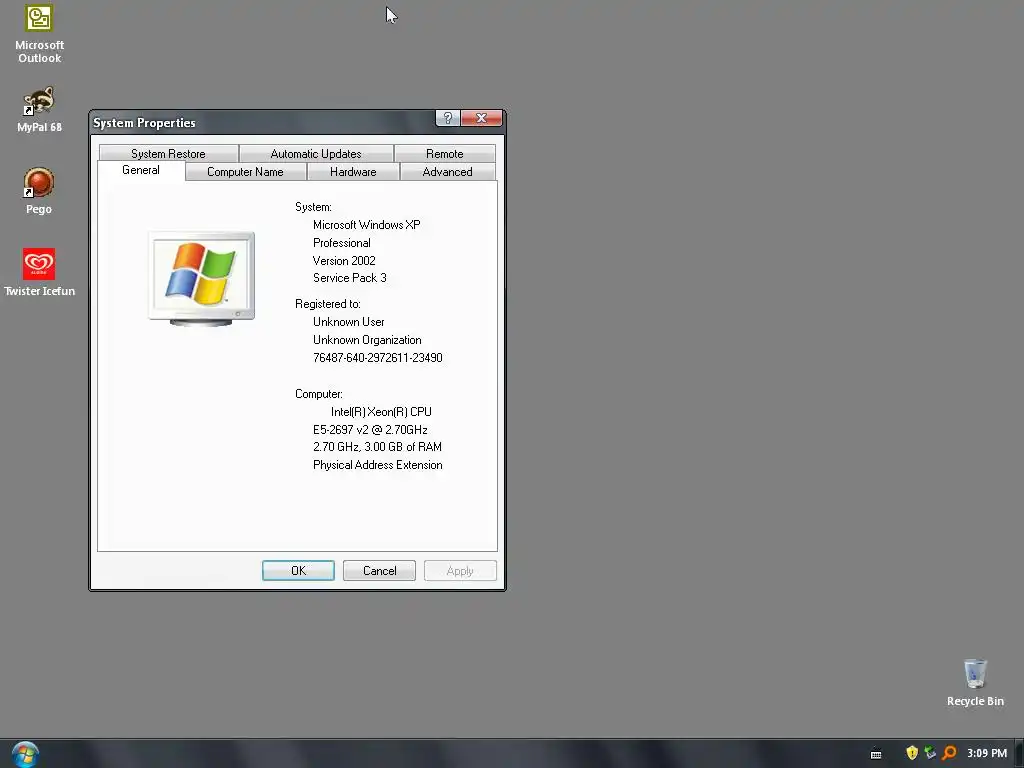Click the 'System:' label
The width and height of the screenshot is (1024, 768).
(313, 207)
